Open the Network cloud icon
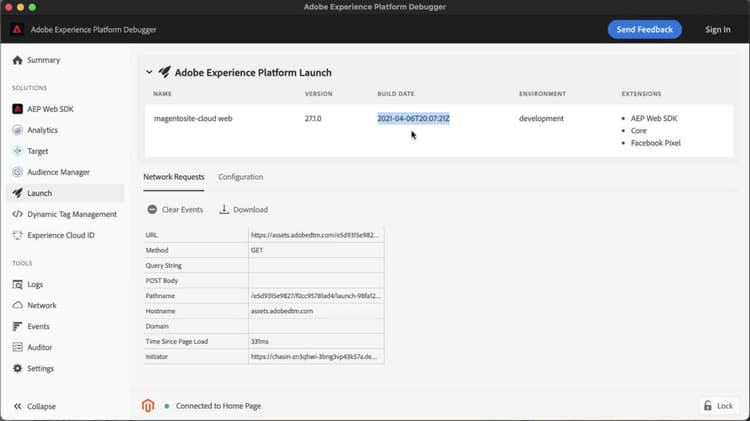The image size is (750, 421). [18, 305]
